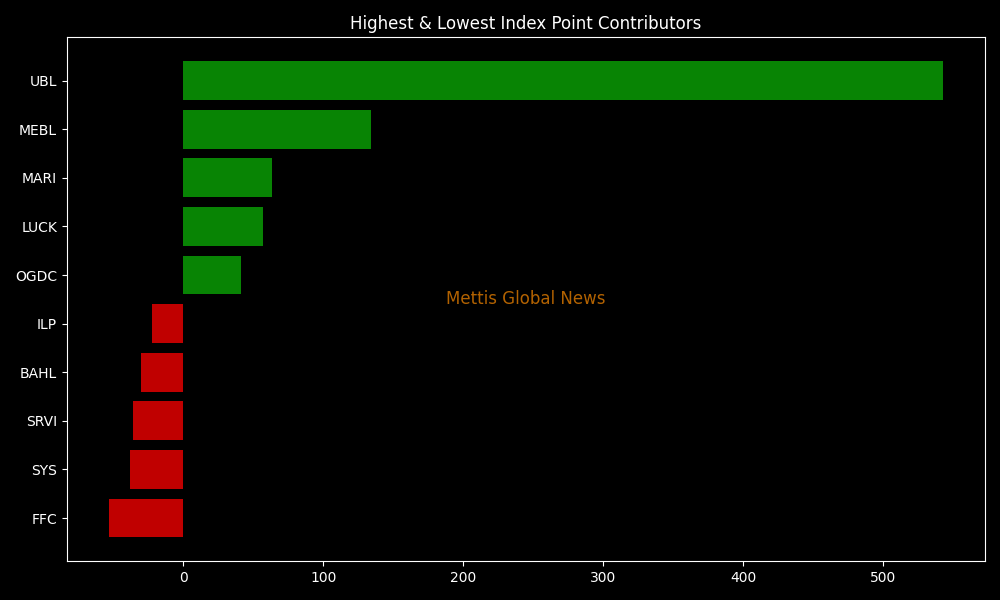Screen dimensions: 1000x600
Task: Click the x-axis tick label 500
Action: click(x=883, y=578)
